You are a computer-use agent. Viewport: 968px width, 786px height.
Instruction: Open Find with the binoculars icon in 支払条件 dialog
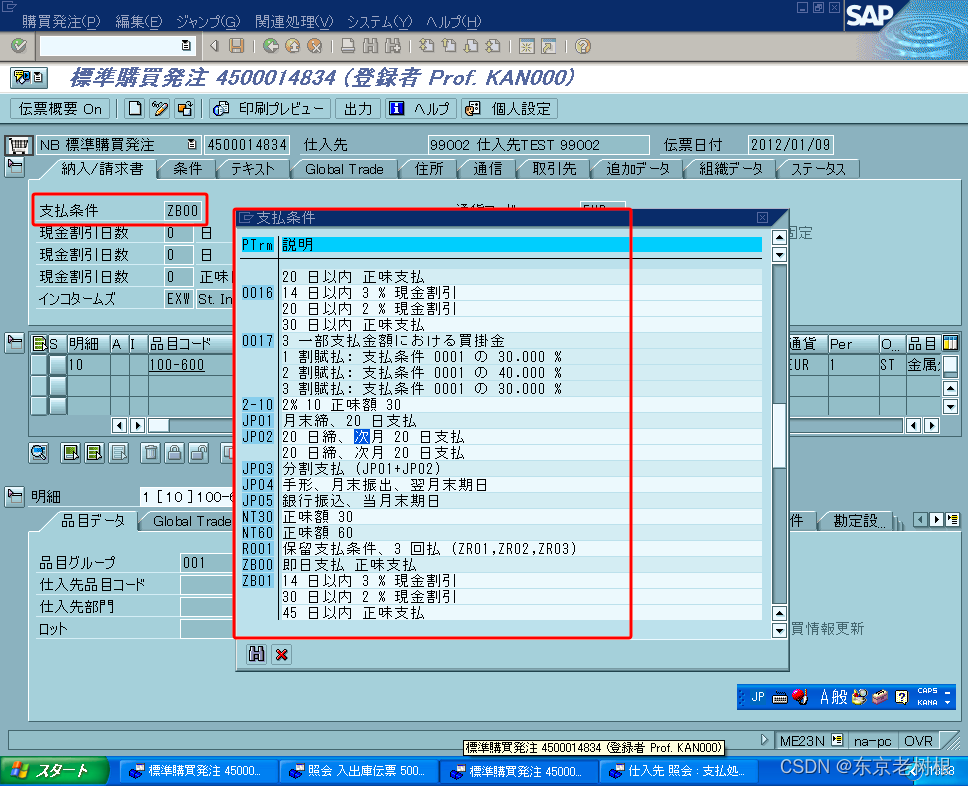click(x=256, y=654)
